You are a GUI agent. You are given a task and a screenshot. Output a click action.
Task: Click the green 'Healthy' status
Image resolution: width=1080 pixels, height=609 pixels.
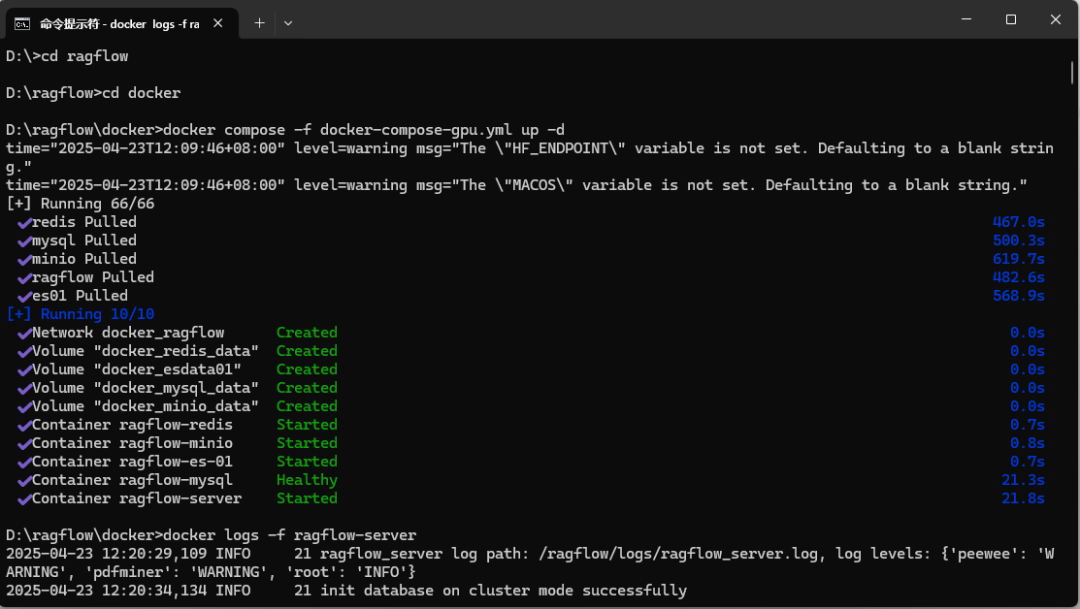click(x=307, y=480)
